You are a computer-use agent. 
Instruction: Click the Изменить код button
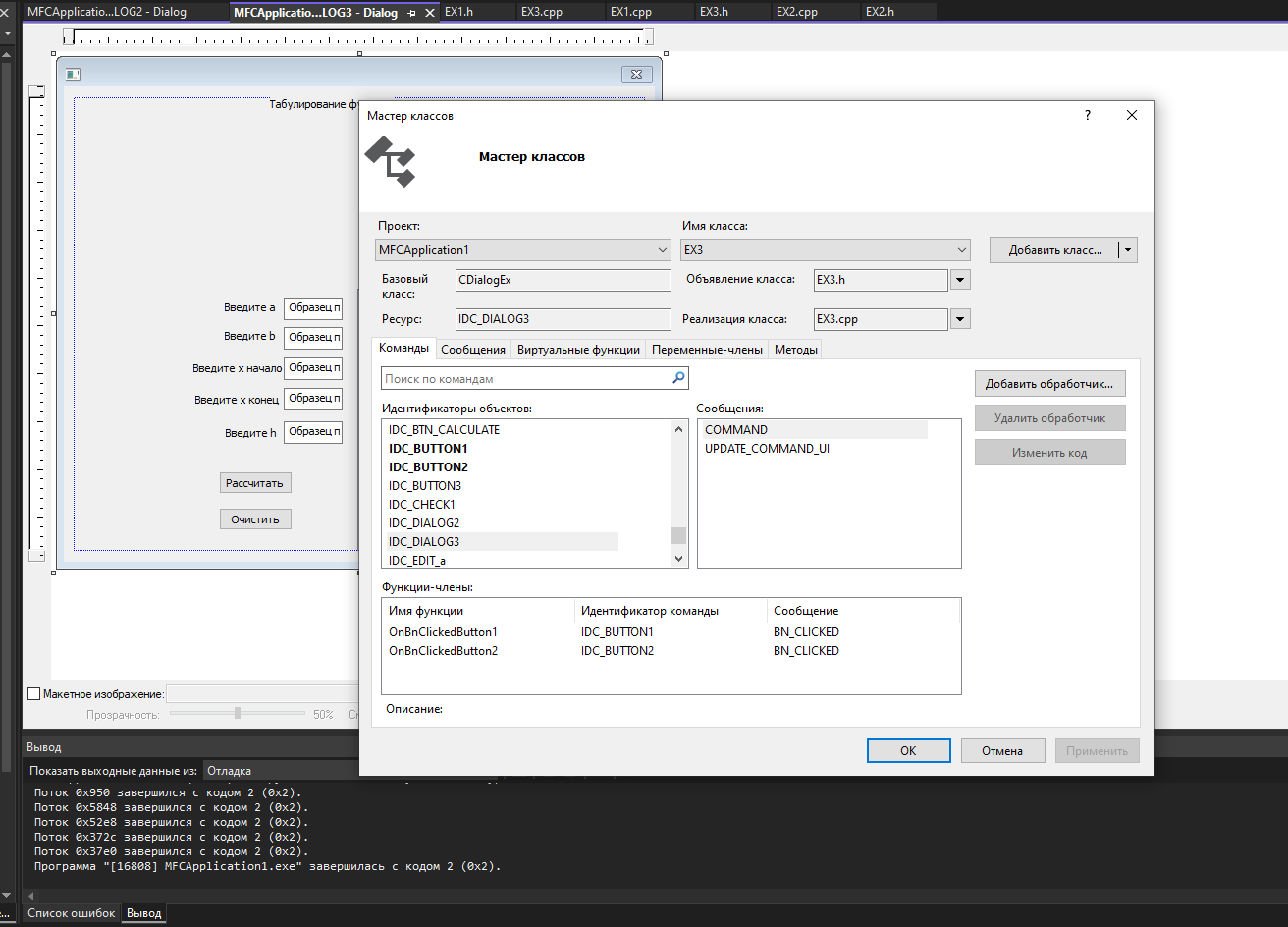pos(1049,453)
